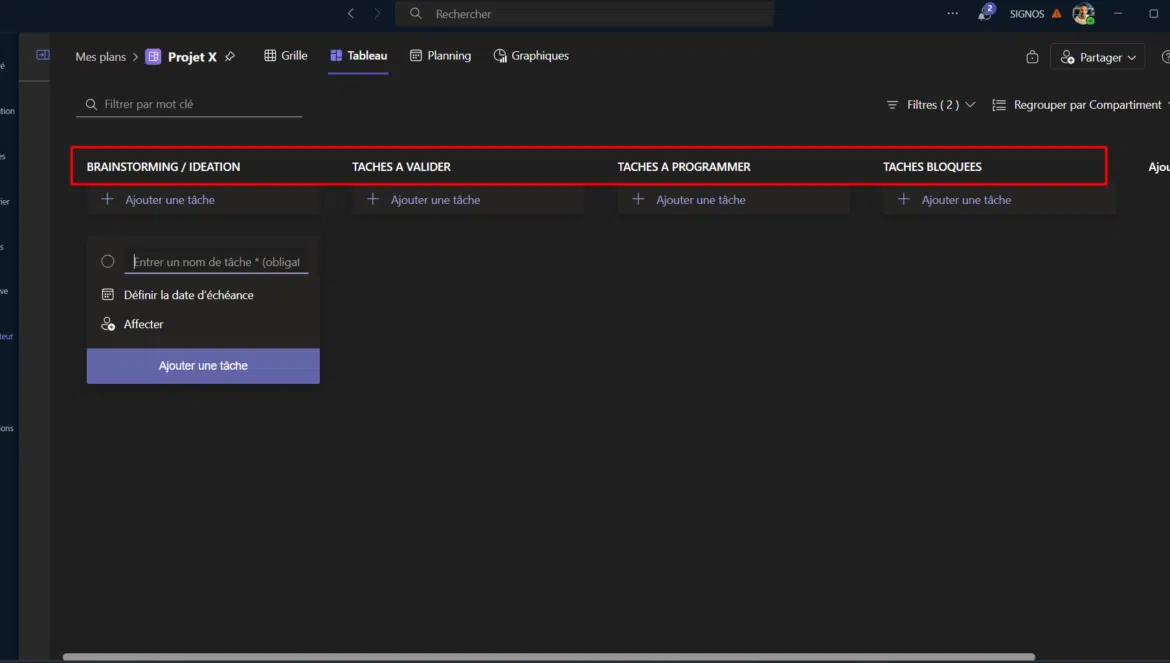Viewport: 1170px width, 663px height.
Task: Click the forward navigation arrow
Action: (x=377, y=14)
